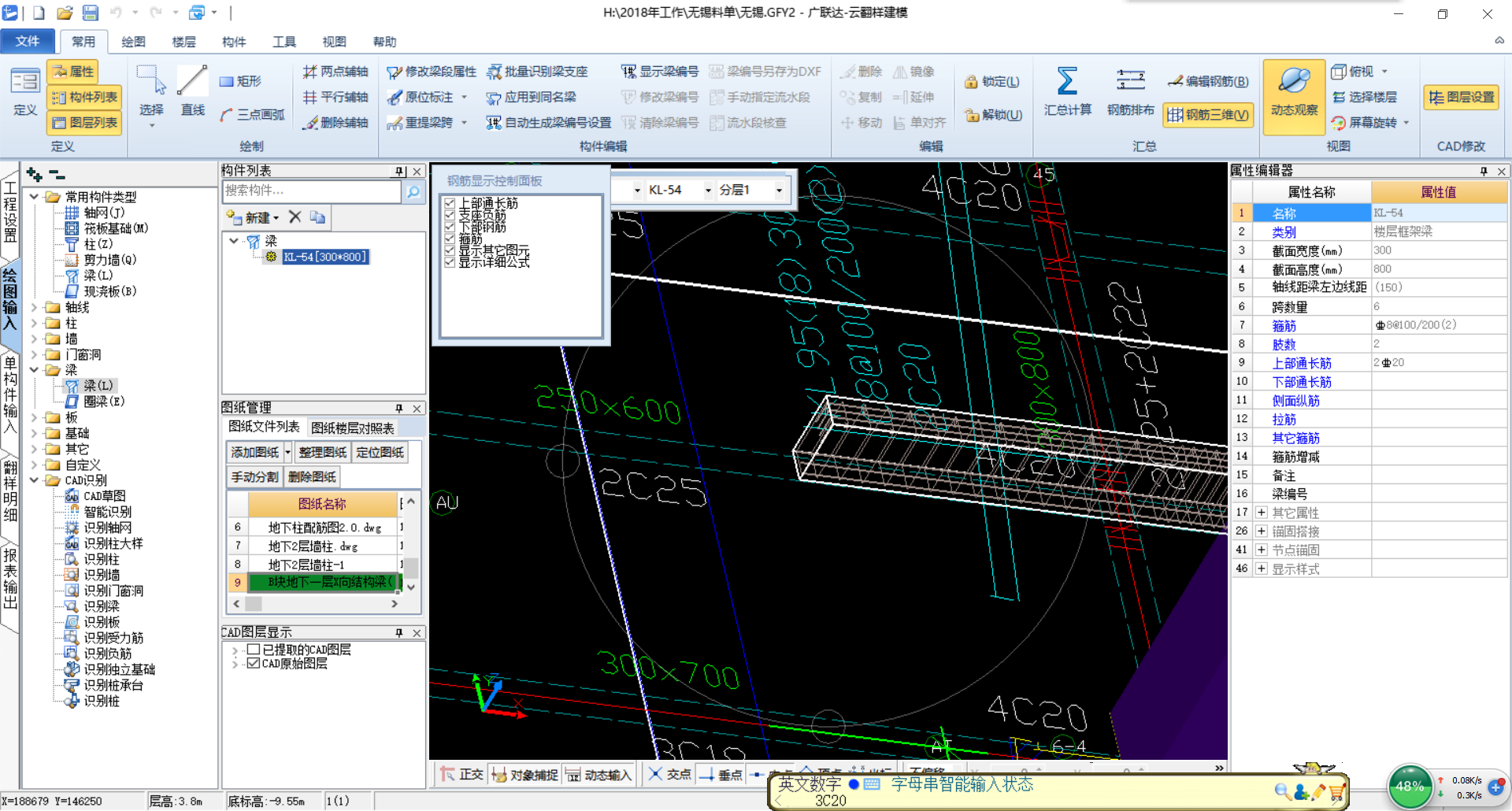Click 编辑钢筋(B) tool

1209,81
